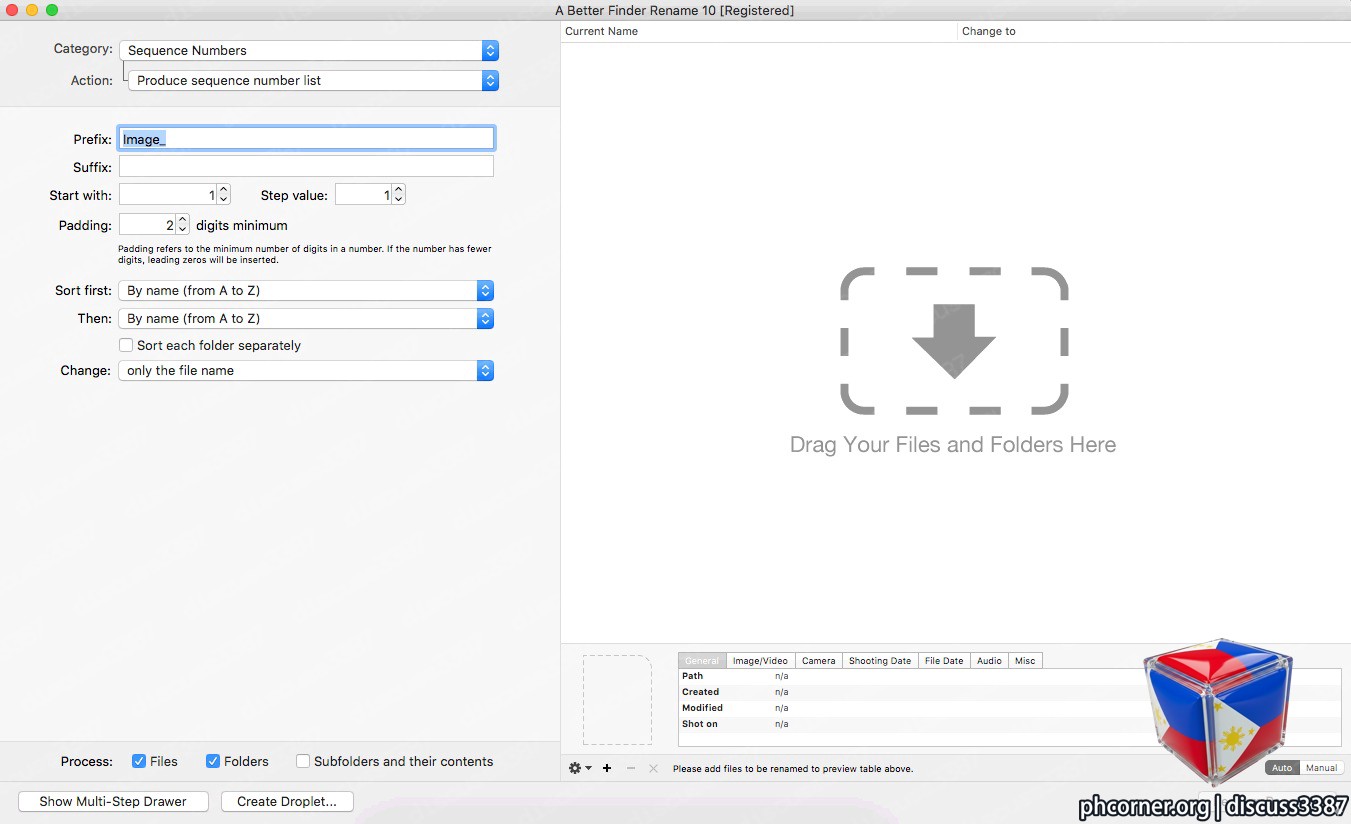Screen dimensions: 1351x824
Task: Open the File Date tab
Action: tap(944, 660)
